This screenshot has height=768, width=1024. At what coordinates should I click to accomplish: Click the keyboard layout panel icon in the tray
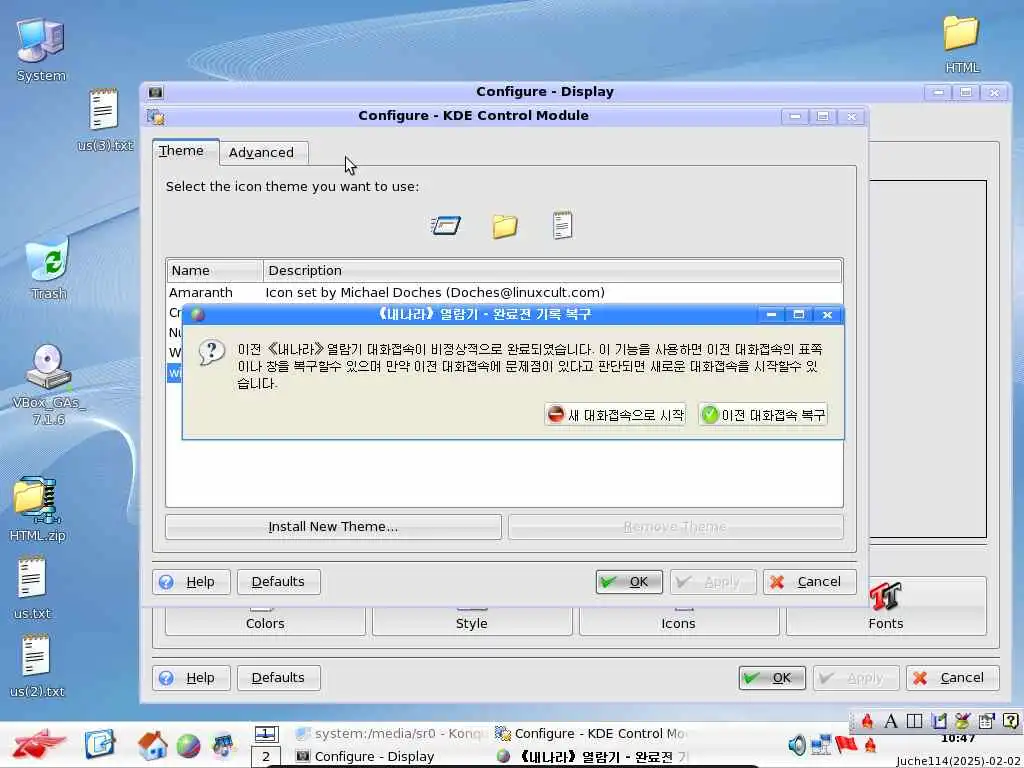coord(914,721)
